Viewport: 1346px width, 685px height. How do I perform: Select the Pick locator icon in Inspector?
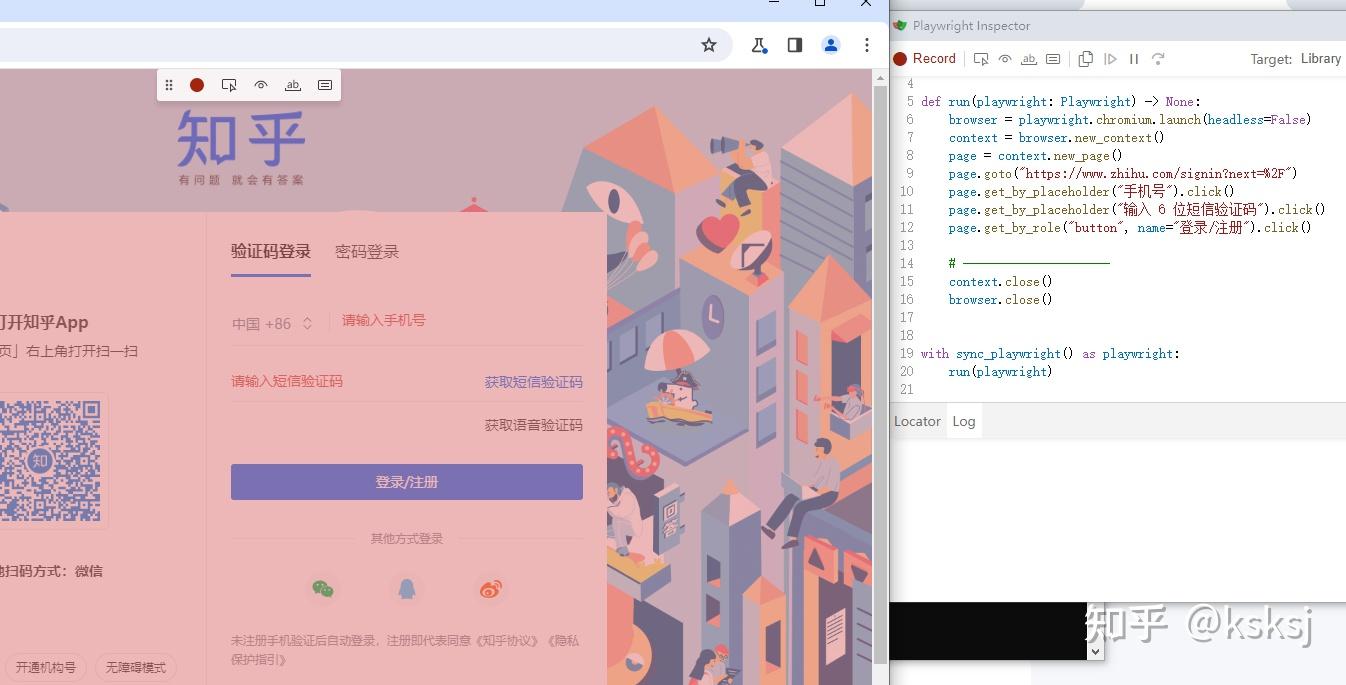pos(981,59)
